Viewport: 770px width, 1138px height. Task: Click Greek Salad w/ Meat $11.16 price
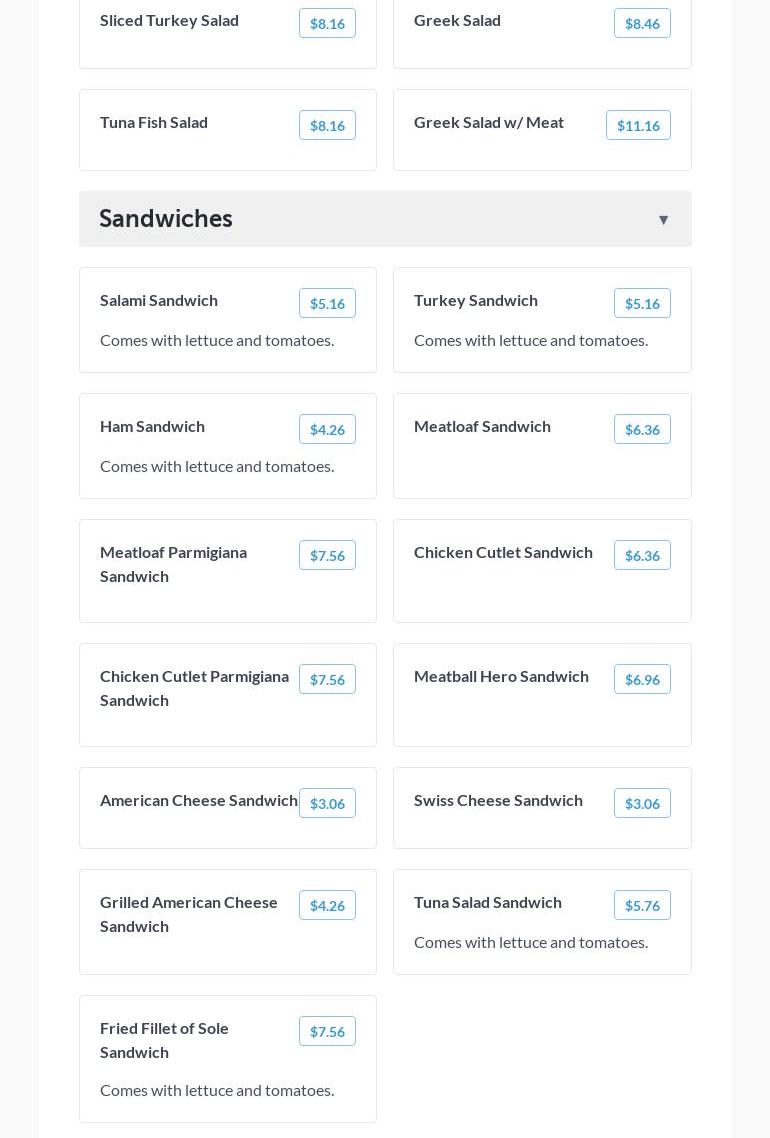(638, 125)
